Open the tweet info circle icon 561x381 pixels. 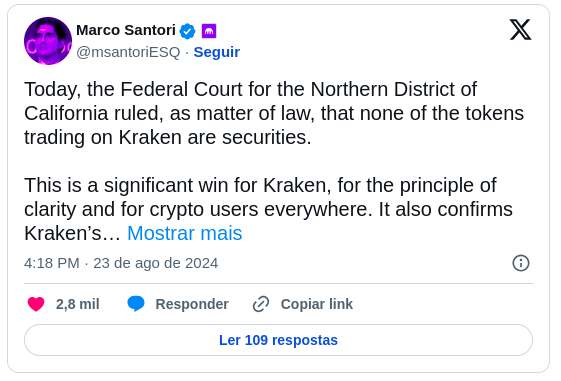[521, 263]
